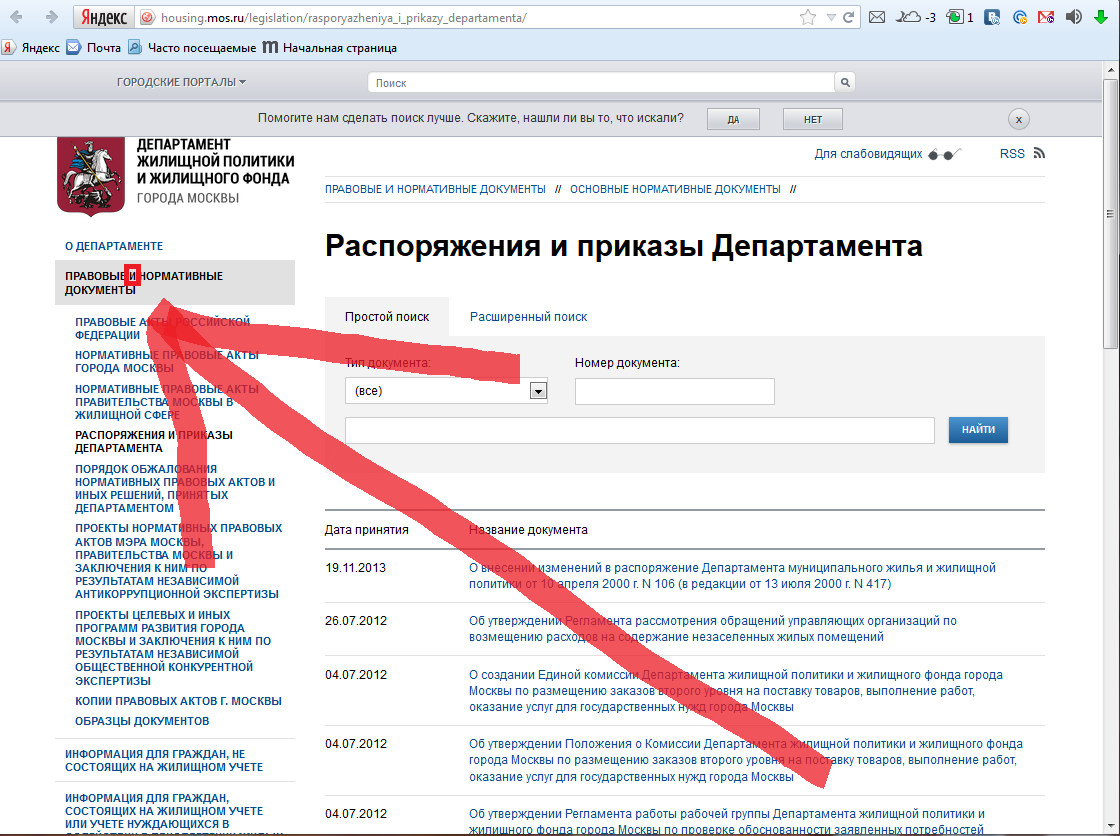Click the site search magnifier button
Viewport: 1120px width, 836px height.
(x=846, y=83)
